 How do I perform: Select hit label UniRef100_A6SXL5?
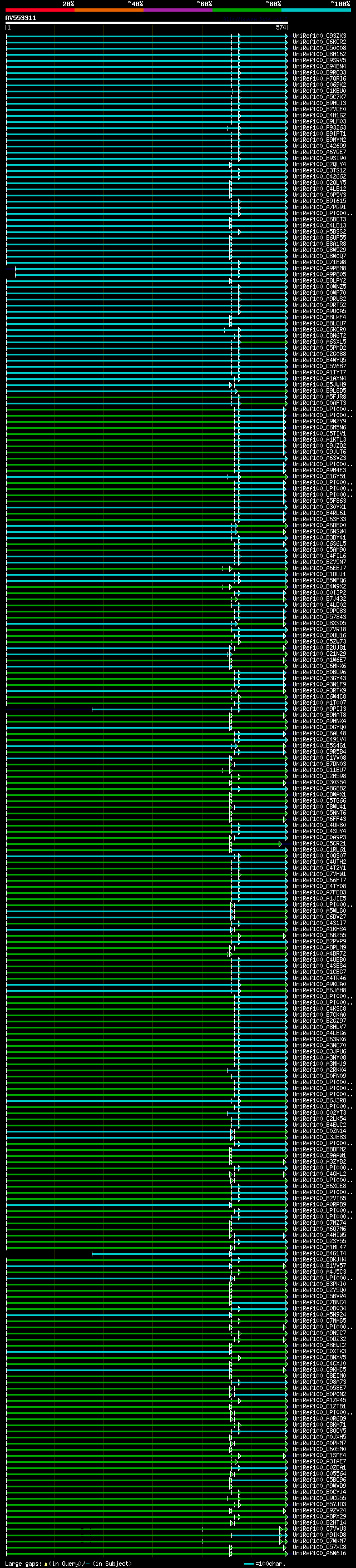(x=319, y=342)
